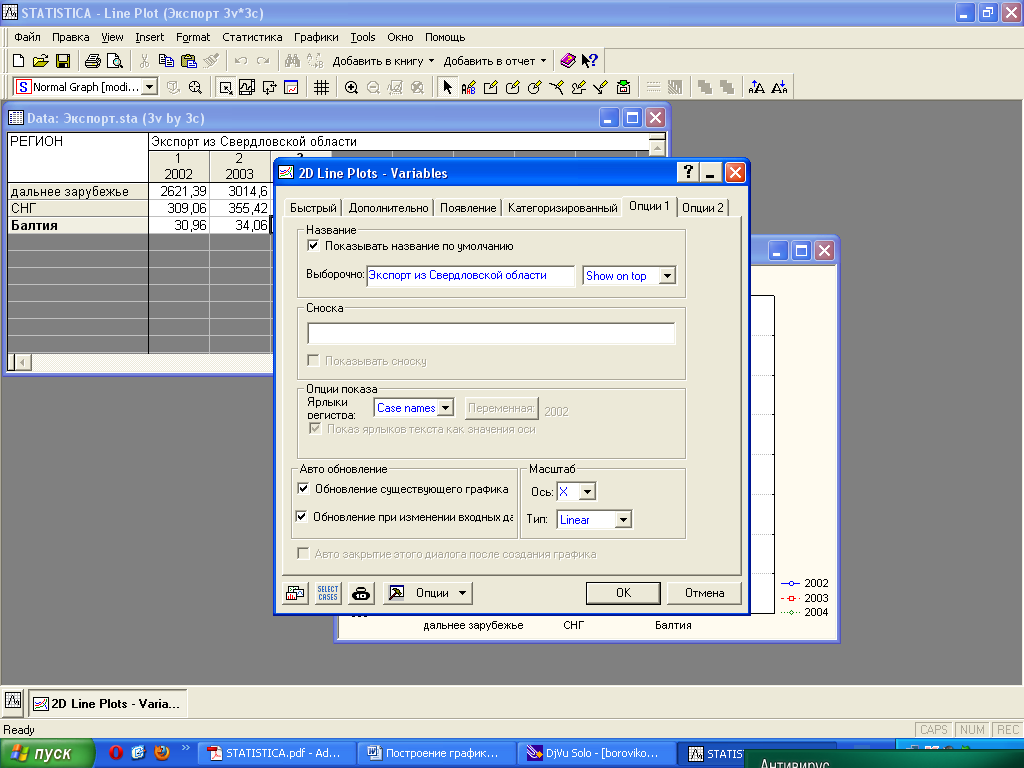Switch to the Опции 2 tab
Image resolution: width=1024 pixels, height=768 pixels.
[x=703, y=208]
